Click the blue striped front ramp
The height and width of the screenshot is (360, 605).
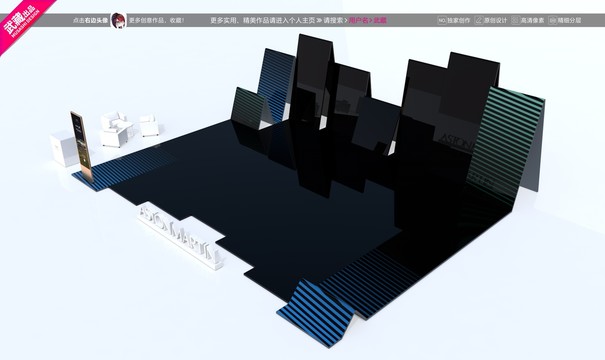(x=316, y=313)
